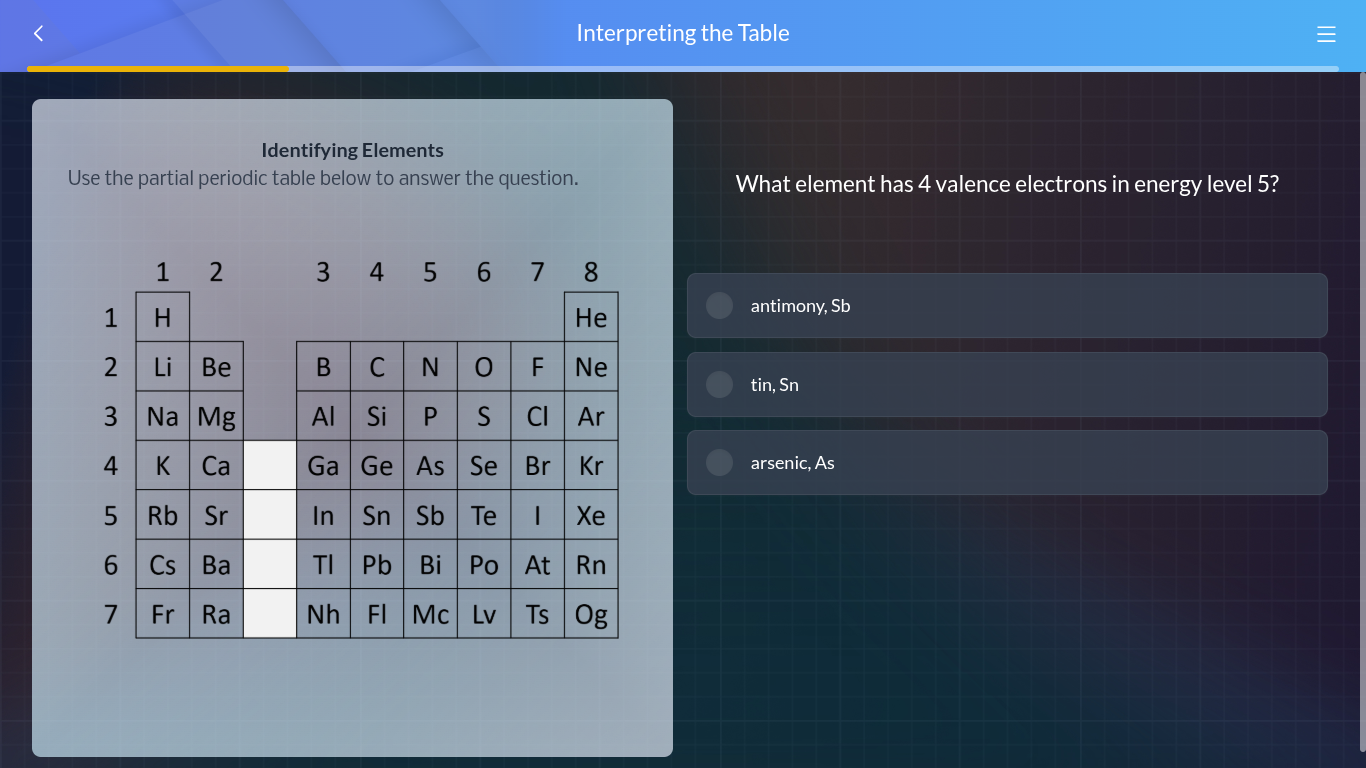Click the Xe cell in row 5
Image resolution: width=1366 pixels, height=768 pixels.
click(591, 515)
